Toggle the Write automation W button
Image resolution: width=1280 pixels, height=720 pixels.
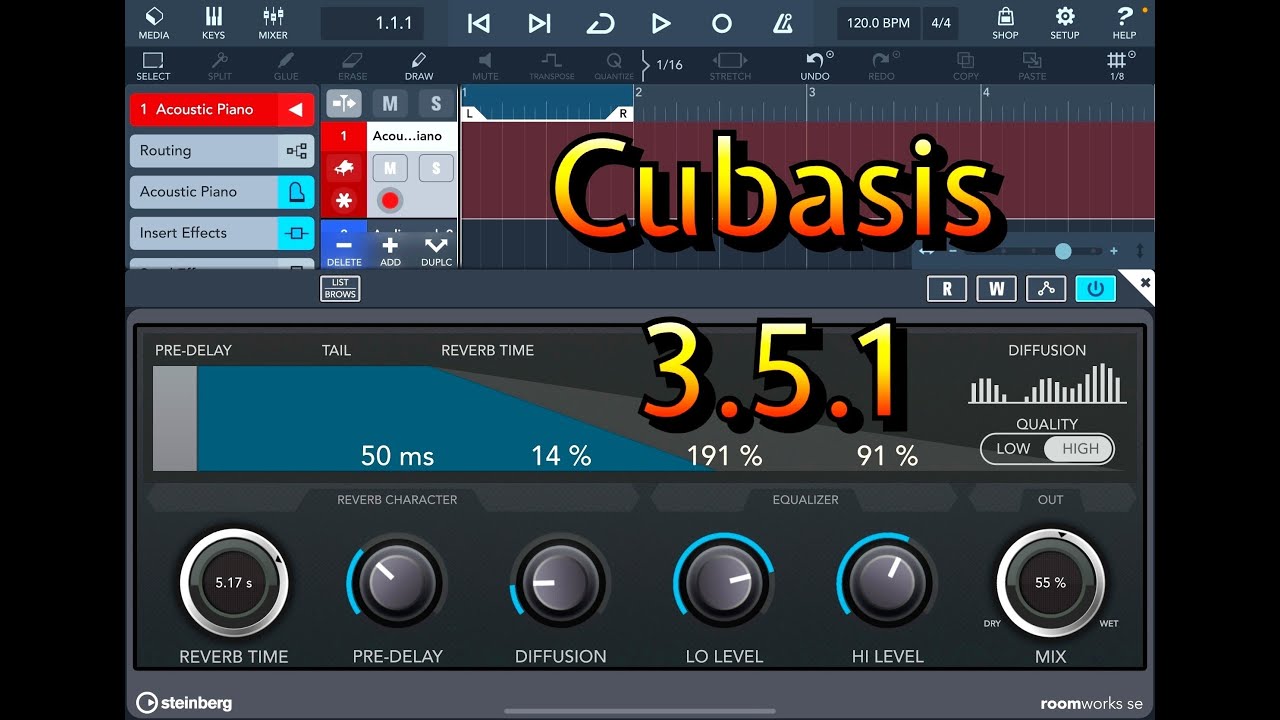[996, 289]
